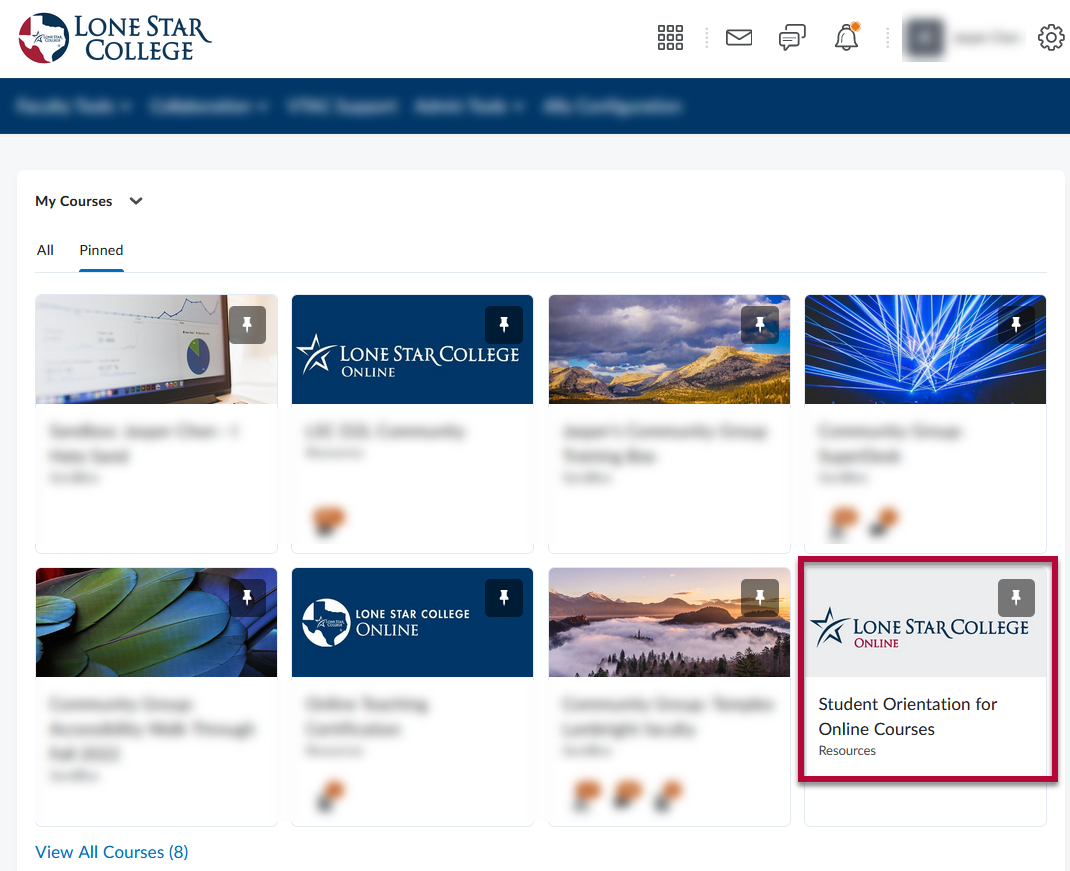
Task: Click the analytics chart course thumbnail
Action: coord(156,349)
